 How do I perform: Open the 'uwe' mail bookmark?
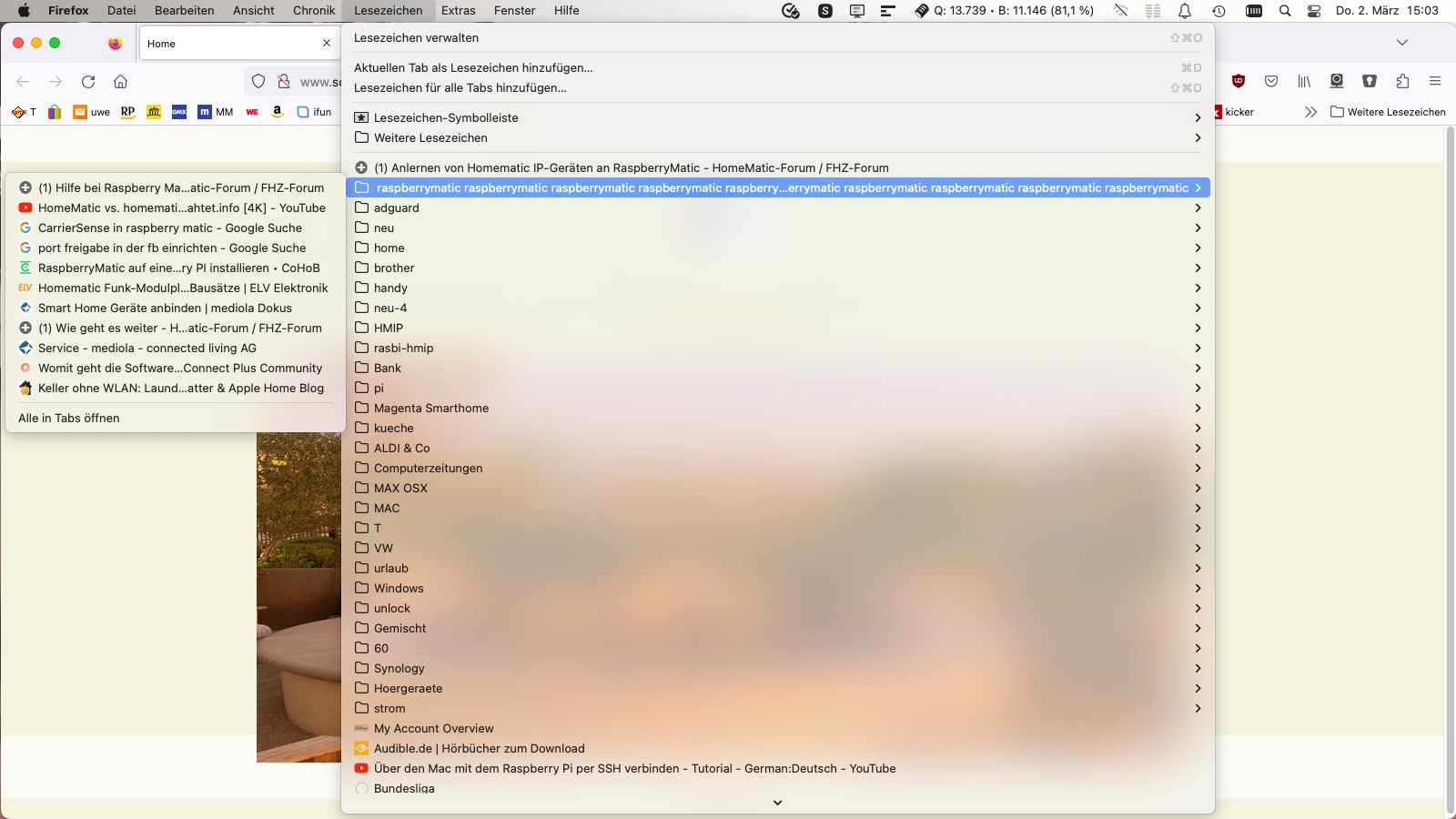pyautogui.click(x=92, y=112)
